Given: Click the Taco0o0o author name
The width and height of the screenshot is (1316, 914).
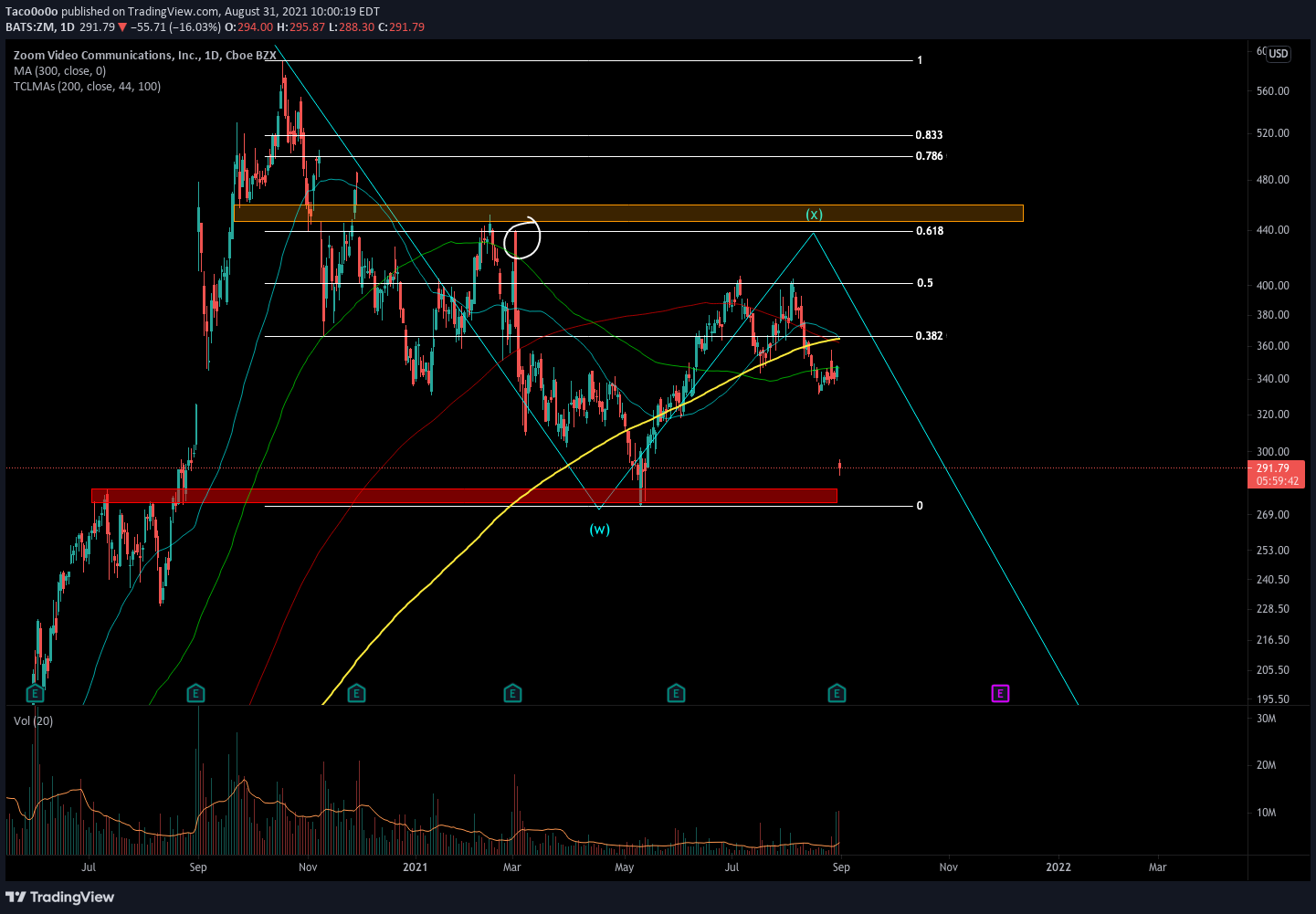Looking at the screenshot, I should pos(32,12).
